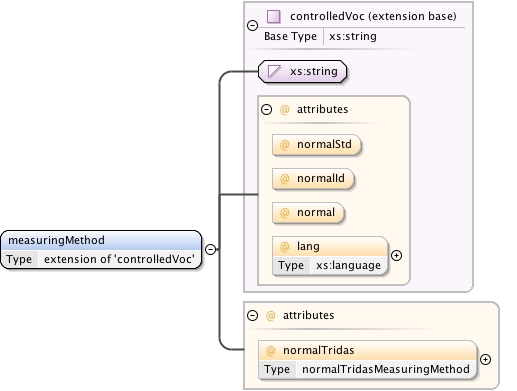This screenshot has width=517, height=391.
Task: Click the controlledVoc complex type square icon
Action: [274, 16]
